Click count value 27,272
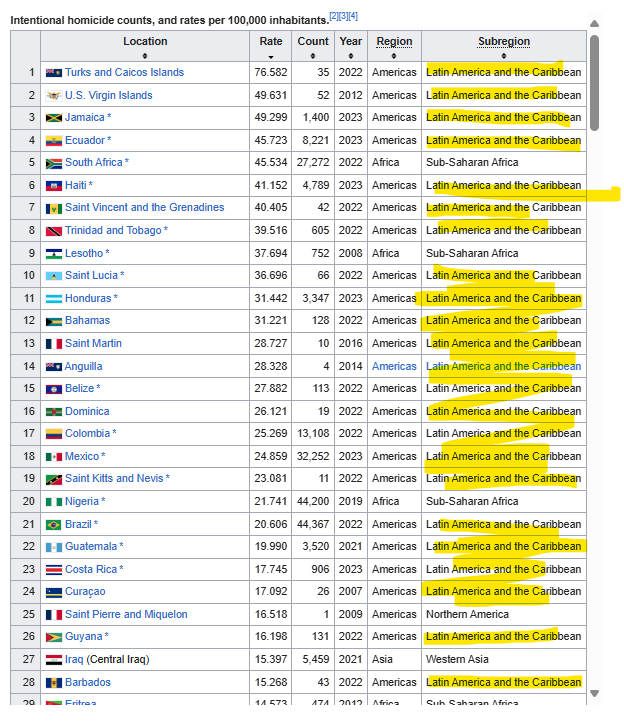This screenshot has width=624, height=723. pyautogui.click(x=313, y=163)
